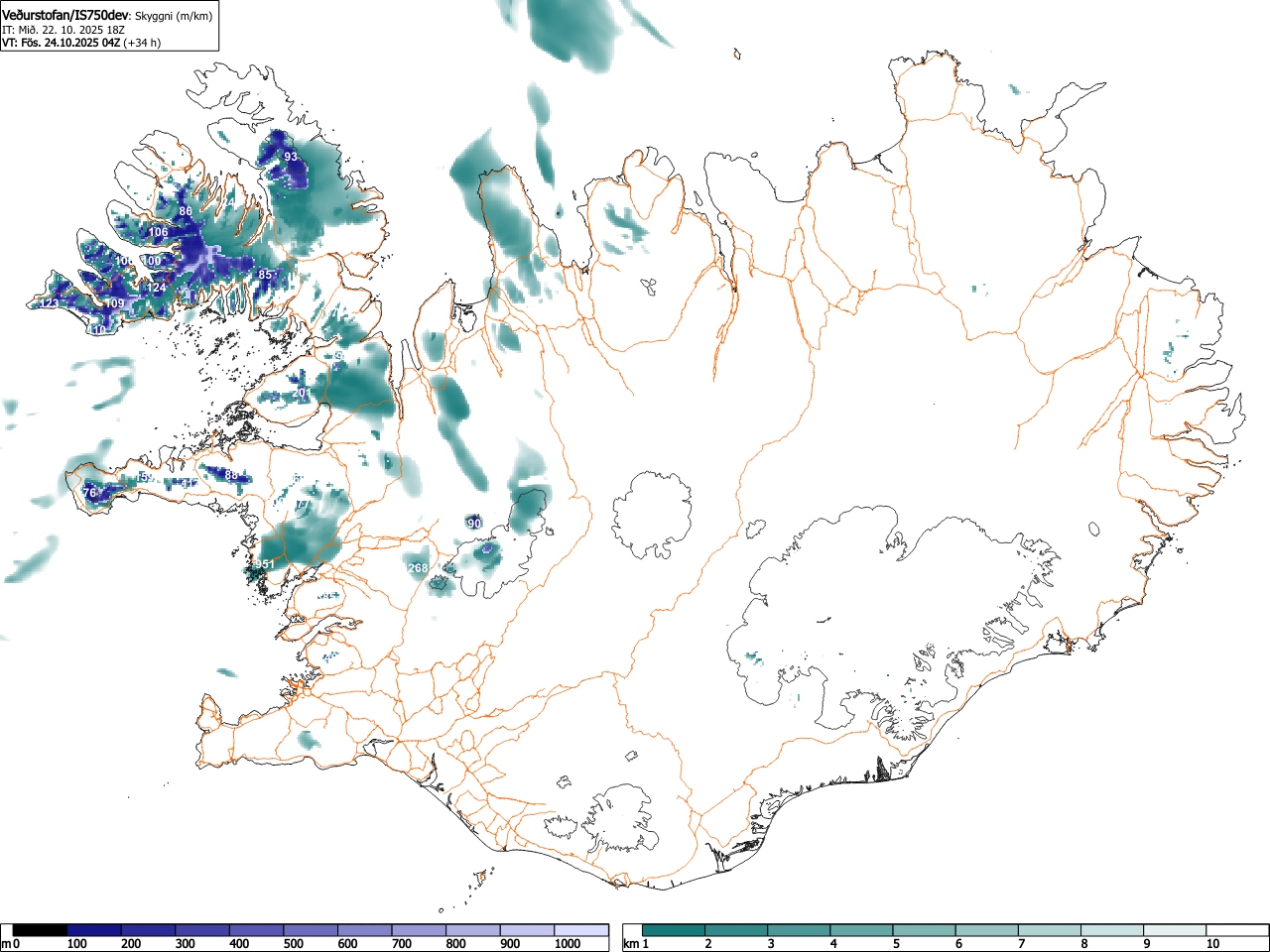The image size is (1270, 952).
Task: Click the IT: Mið. 22. 10. 2025 18Z line
Action: tap(63, 30)
